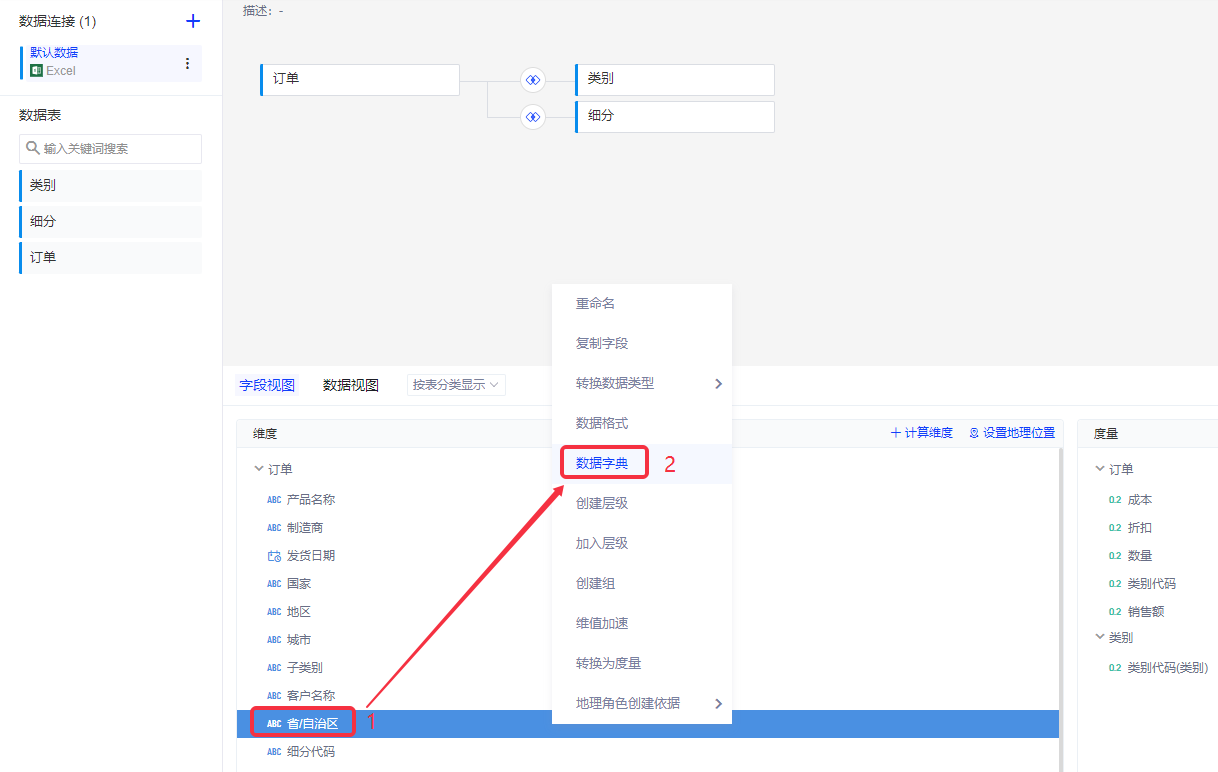Switch to the 字段视图 tab
The width and height of the screenshot is (1218, 772).
267,385
